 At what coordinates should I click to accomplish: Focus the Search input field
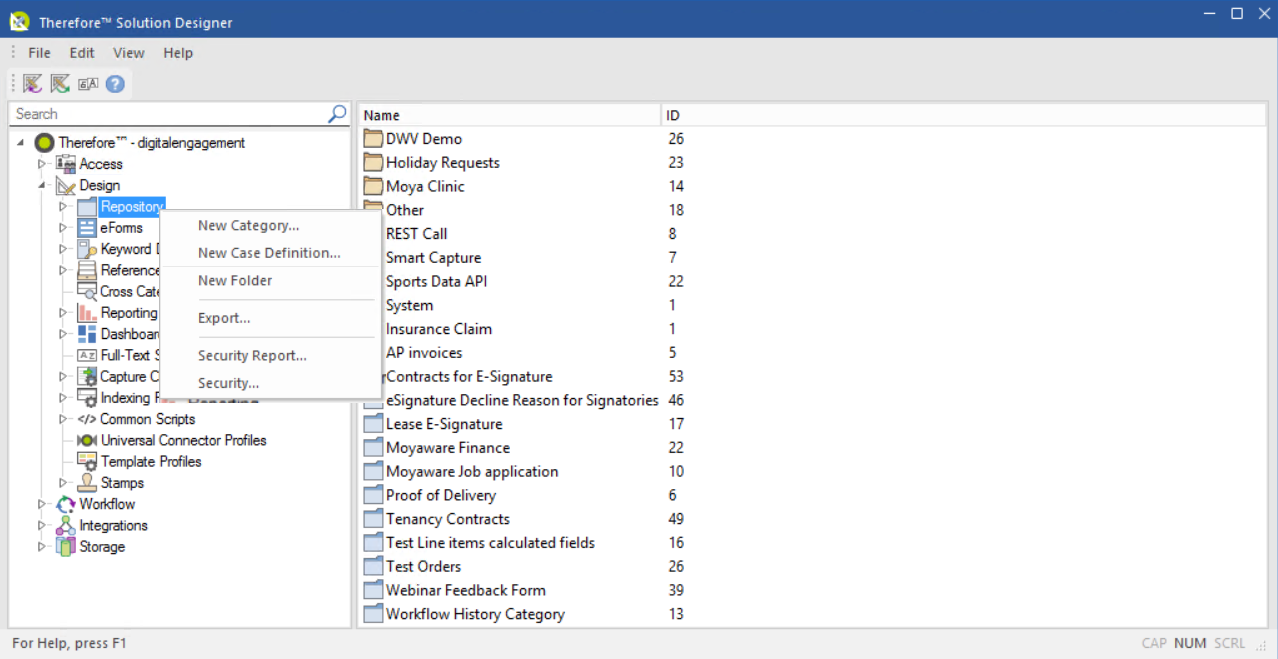[170, 114]
